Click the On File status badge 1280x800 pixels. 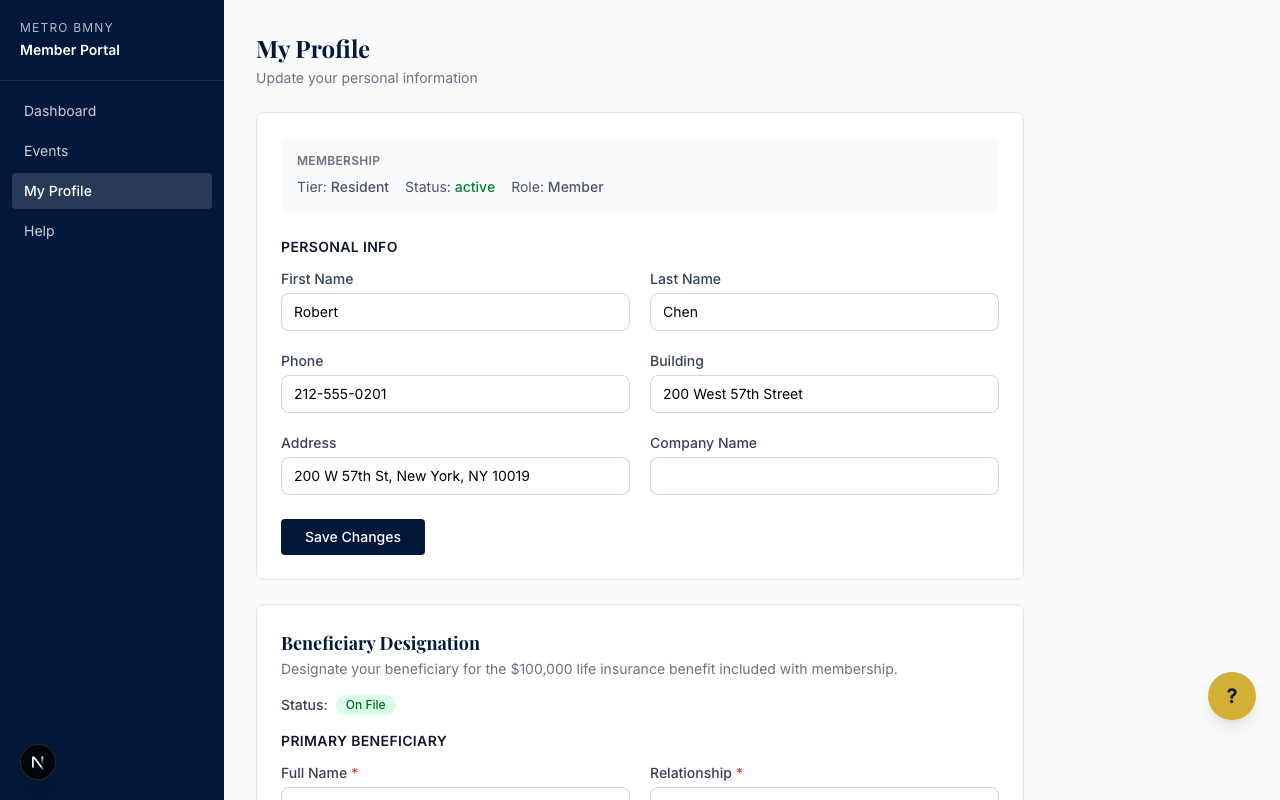pyautogui.click(x=365, y=705)
